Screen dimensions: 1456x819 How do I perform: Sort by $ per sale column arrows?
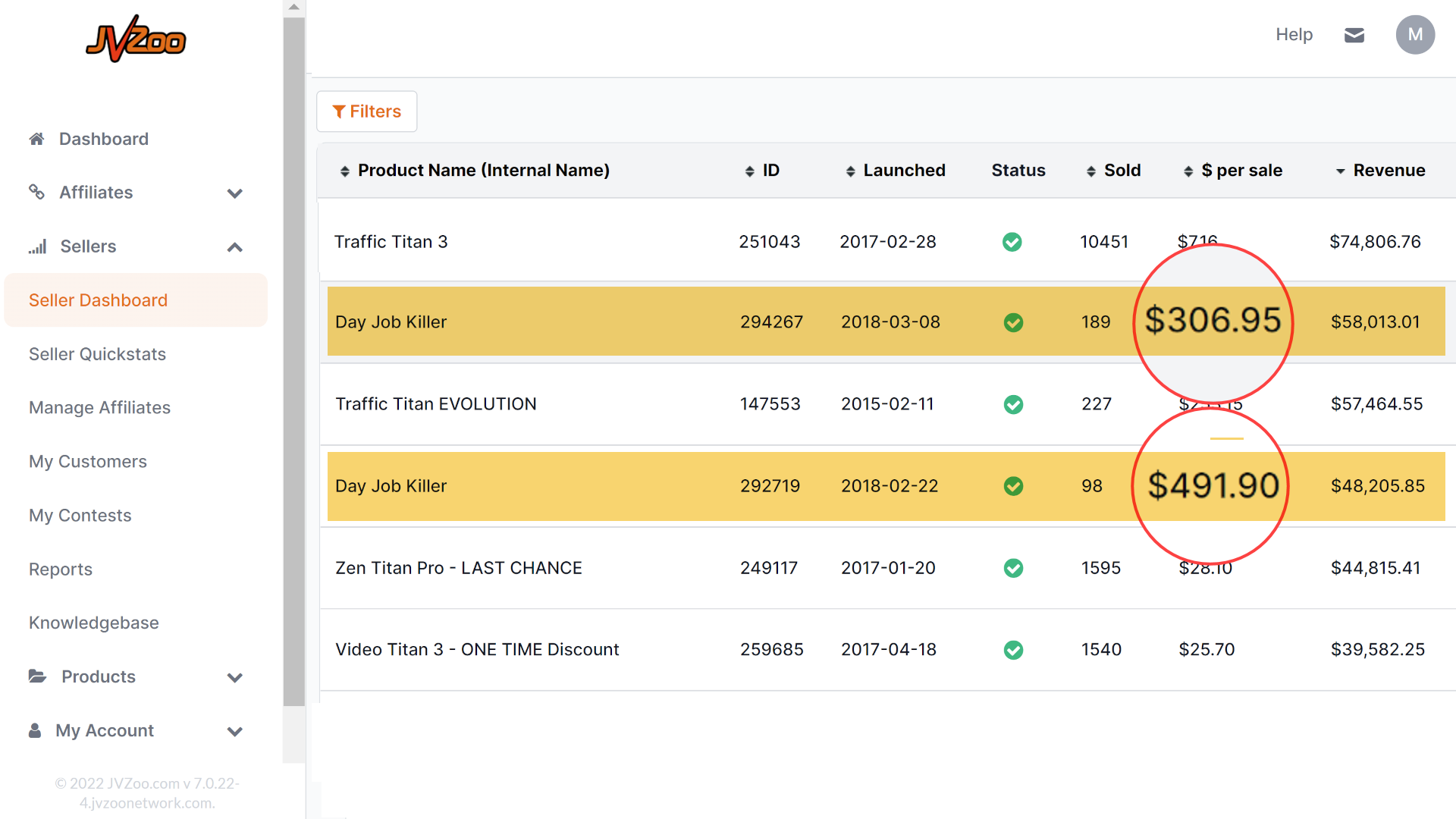pyautogui.click(x=1188, y=171)
